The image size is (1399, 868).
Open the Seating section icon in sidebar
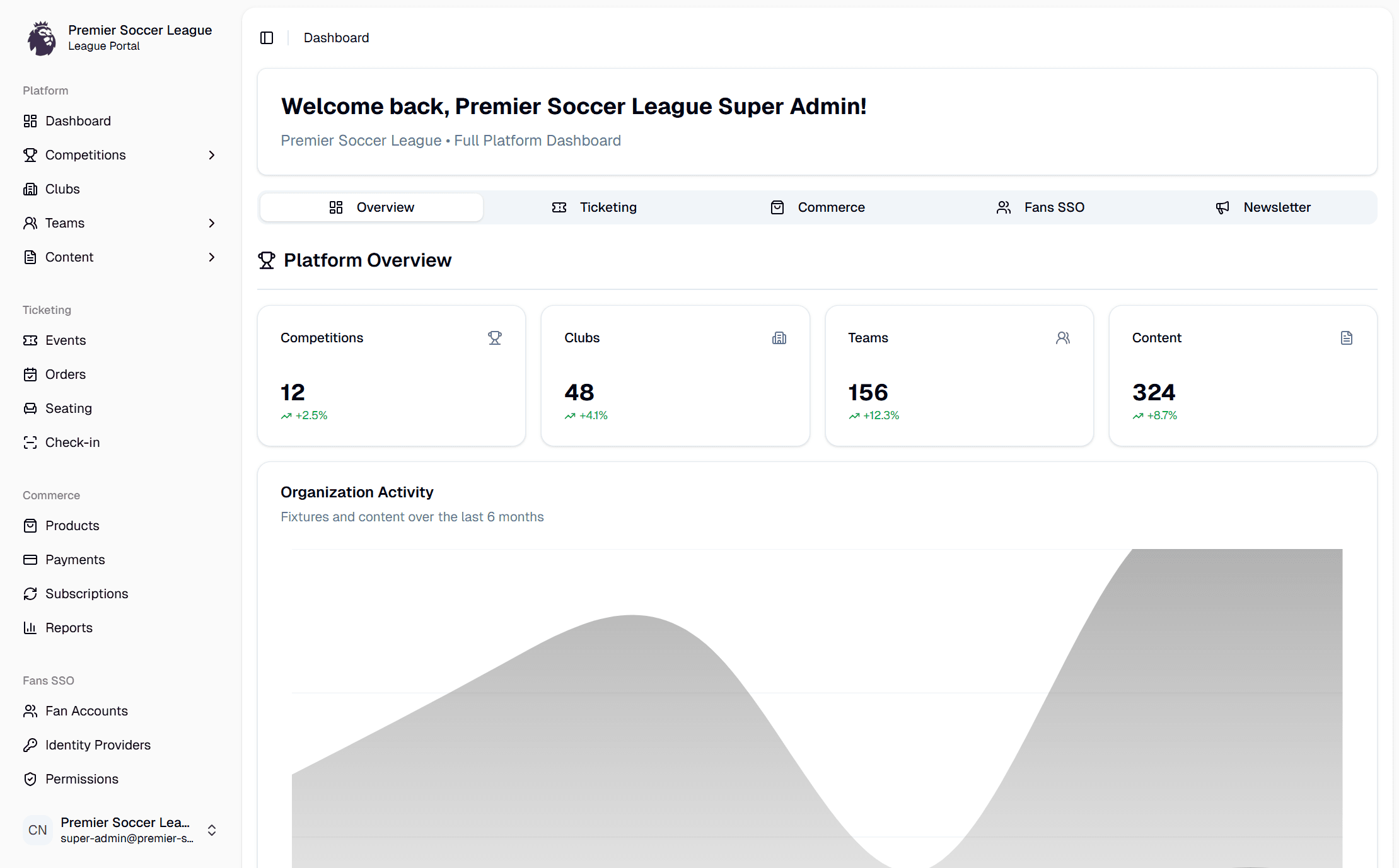coord(31,408)
